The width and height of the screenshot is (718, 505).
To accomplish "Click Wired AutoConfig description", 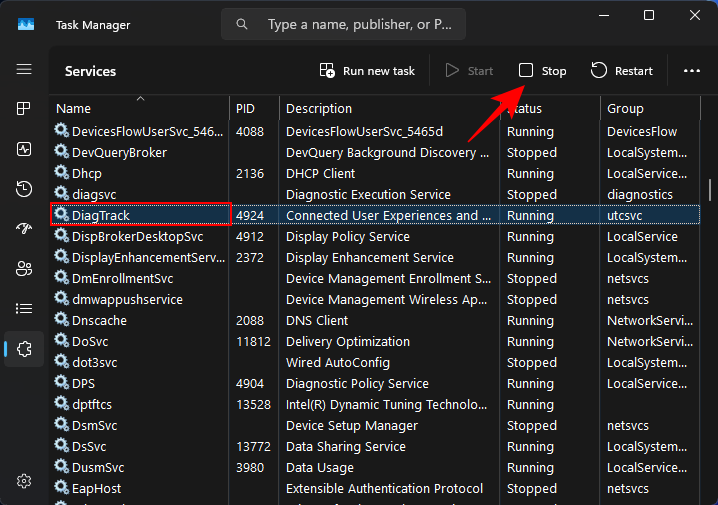I will (x=338, y=363).
